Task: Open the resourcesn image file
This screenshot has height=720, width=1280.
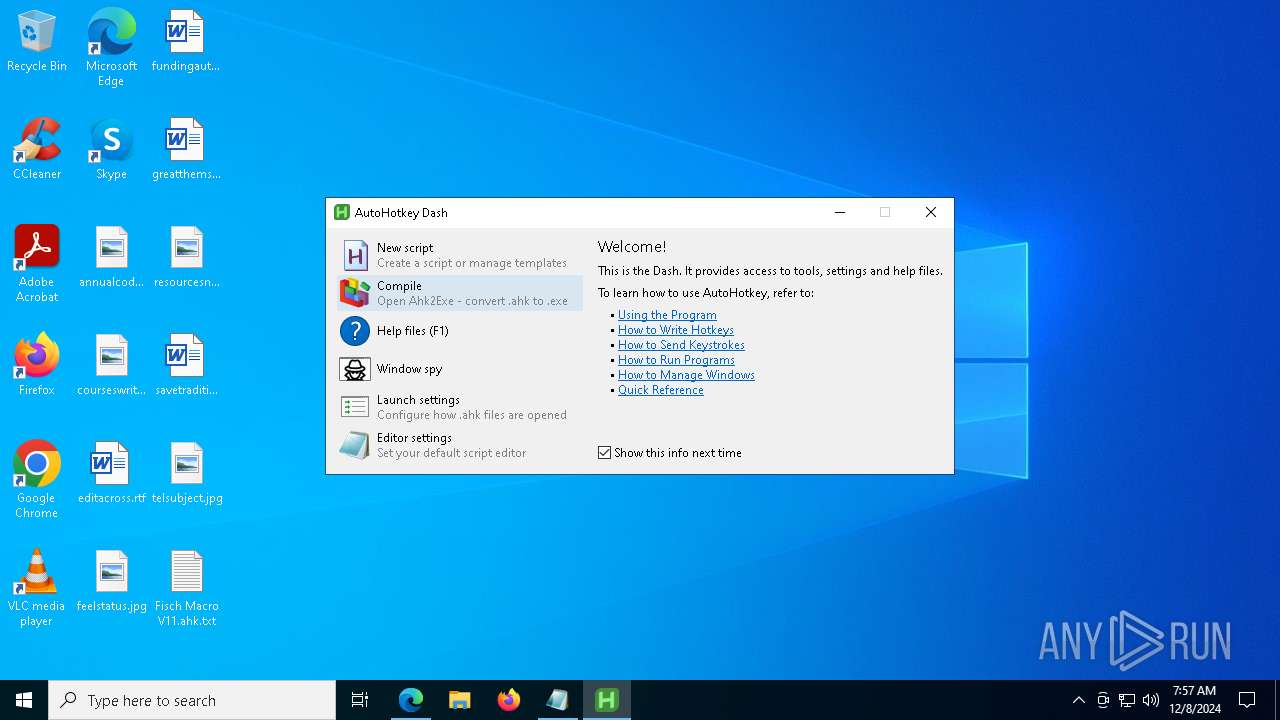Action: click(x=187, y=247)
